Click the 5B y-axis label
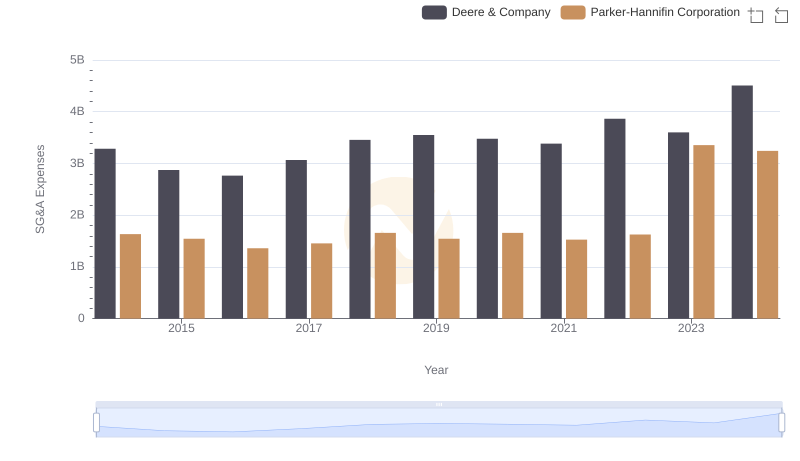The width and height of the screenshot is (800, 461). click(77, 60)
